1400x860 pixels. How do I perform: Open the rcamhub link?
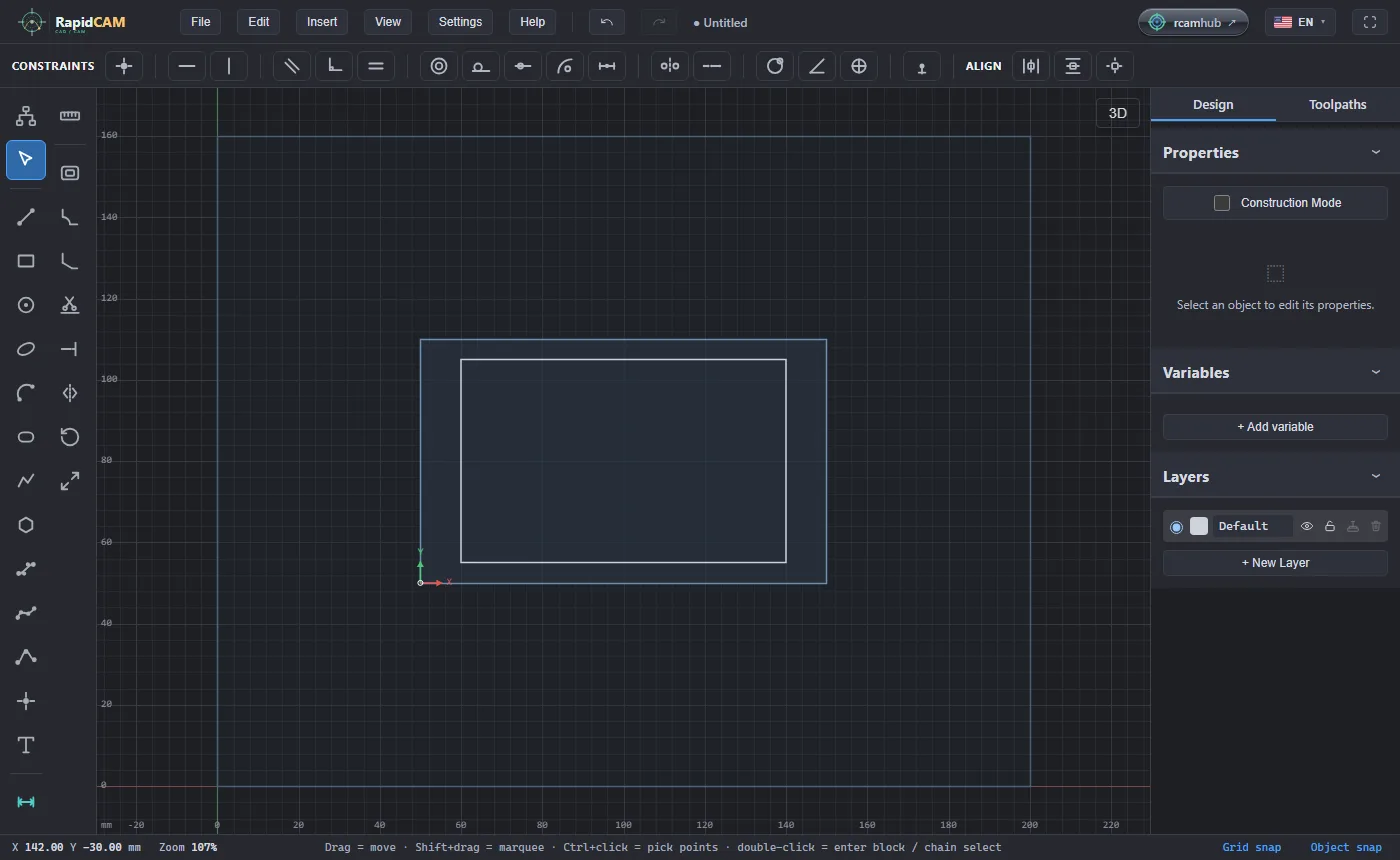point(1193,22)
